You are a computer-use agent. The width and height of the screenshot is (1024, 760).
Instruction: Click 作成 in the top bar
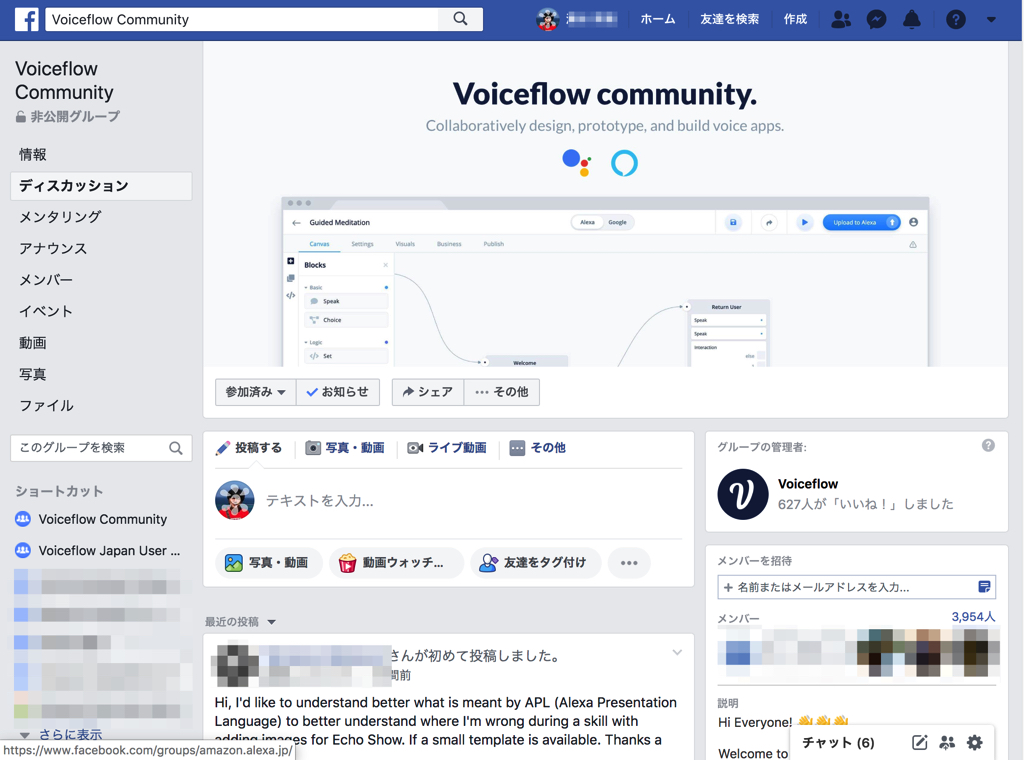coord(795,20)
